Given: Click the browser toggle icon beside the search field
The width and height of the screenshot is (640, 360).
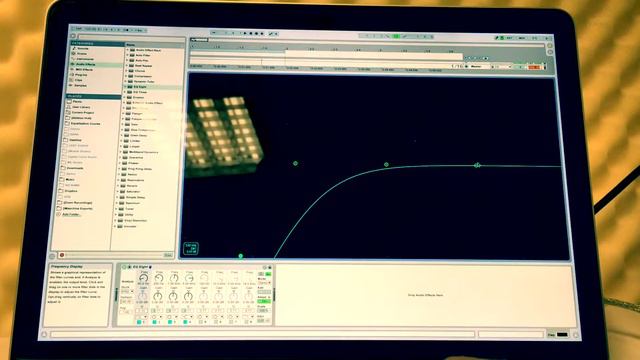Looking at the screenshot, I should (x=74, y=36).
